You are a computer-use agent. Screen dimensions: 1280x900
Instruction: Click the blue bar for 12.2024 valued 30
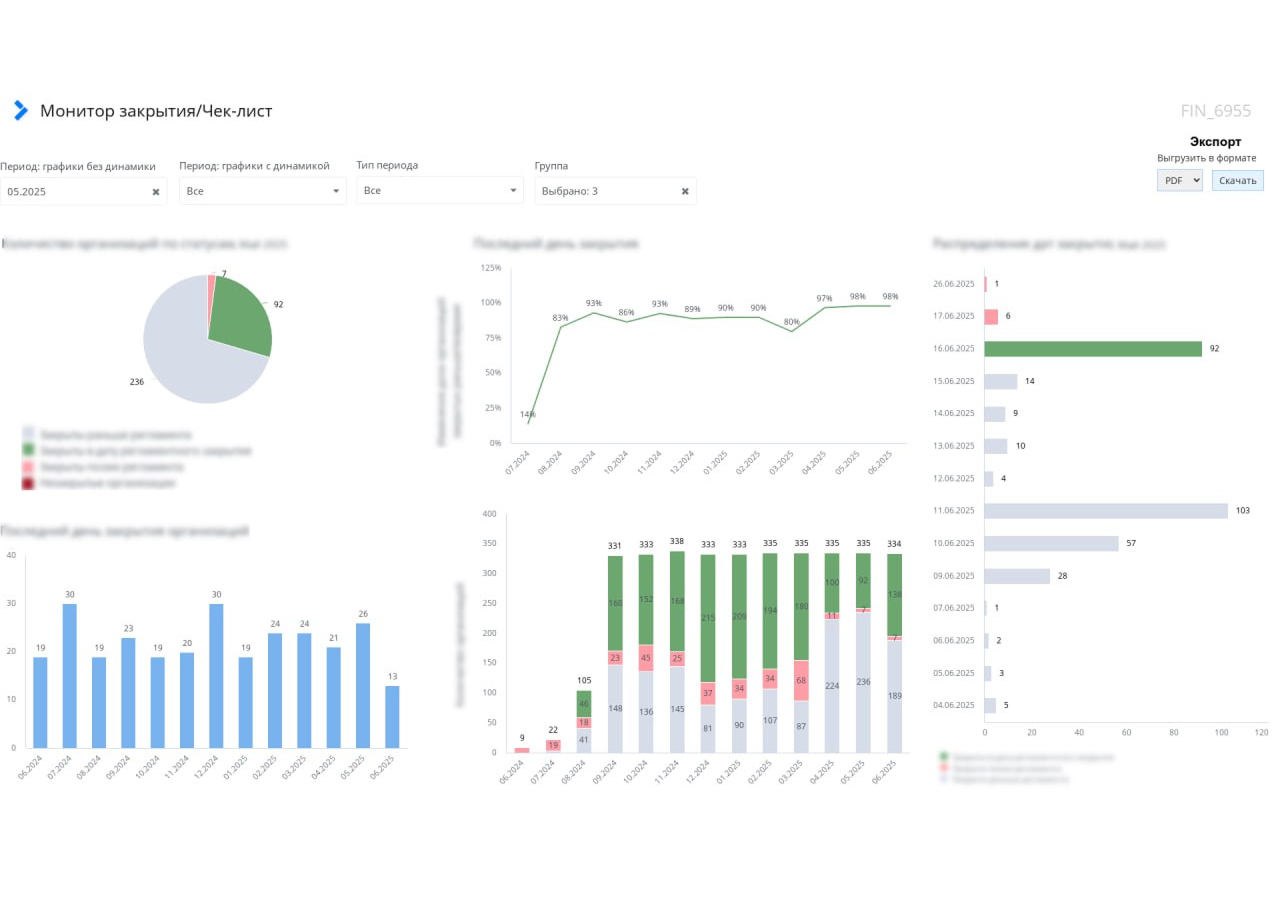point(216,676)
